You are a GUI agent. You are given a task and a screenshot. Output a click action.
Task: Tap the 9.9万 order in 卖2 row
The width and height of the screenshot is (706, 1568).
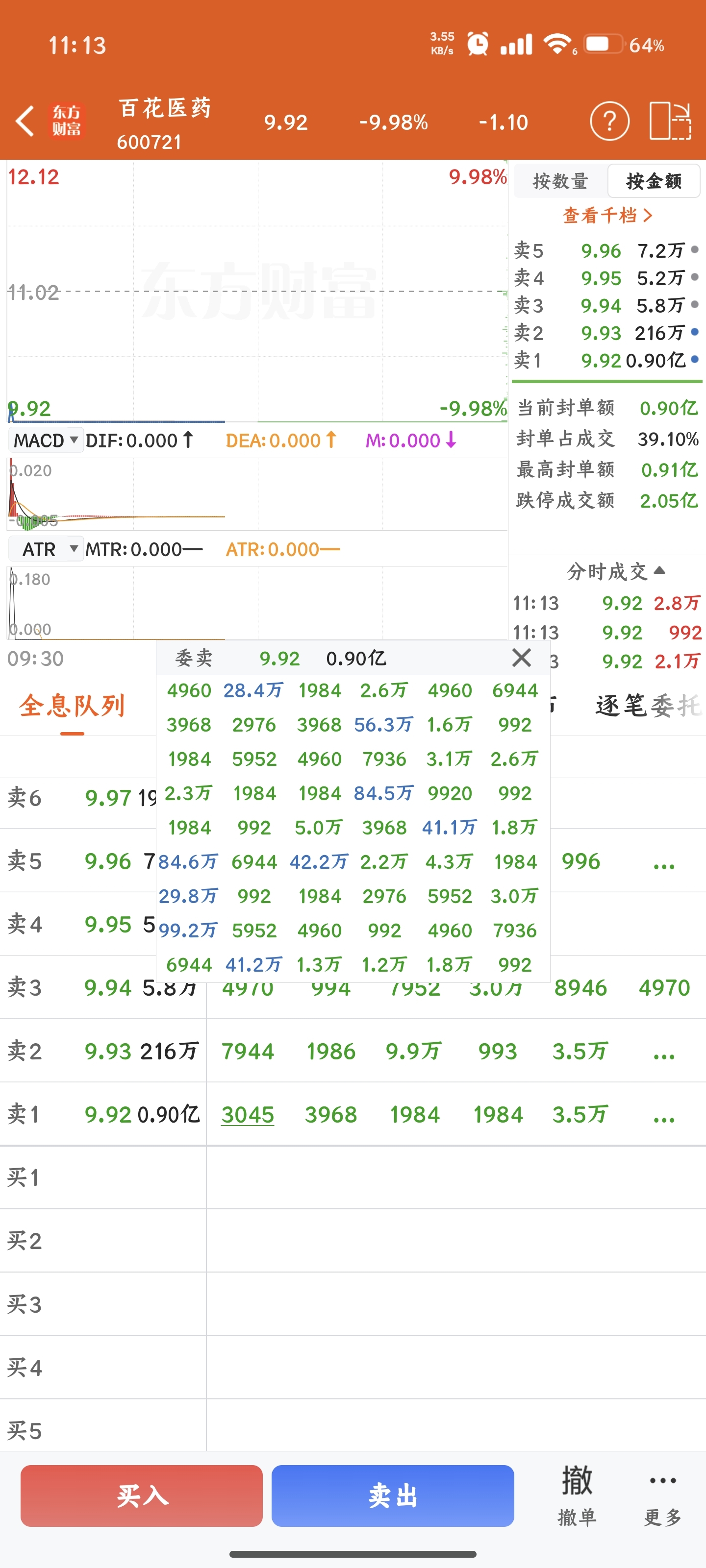(x=413, y=1051)
